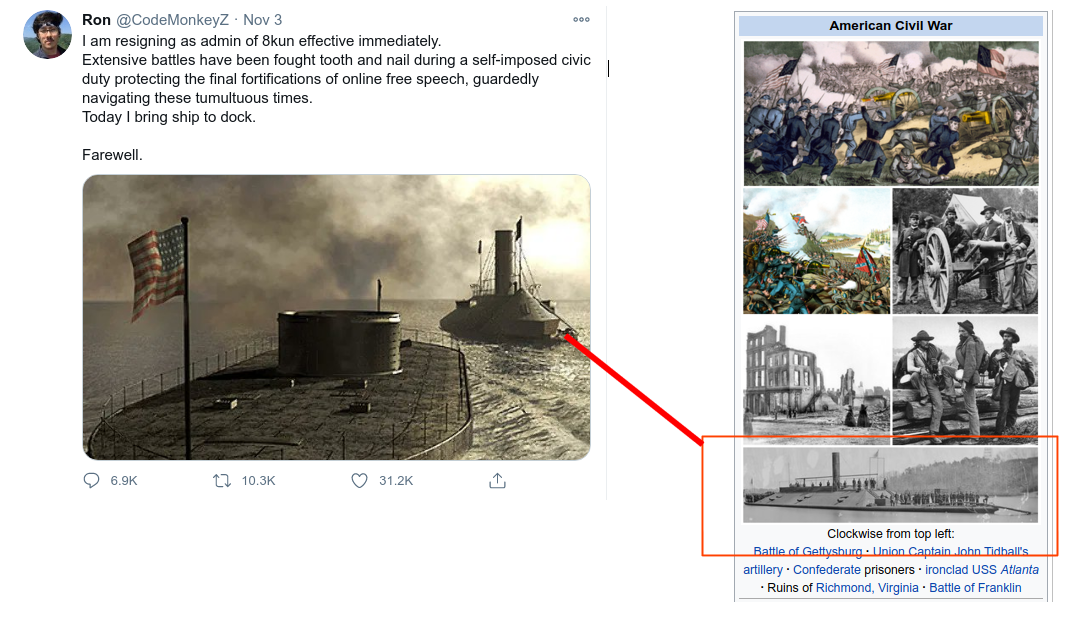Click the display name Ron
This screenshot has height=621, width=1078.
[x=96, y=20]
